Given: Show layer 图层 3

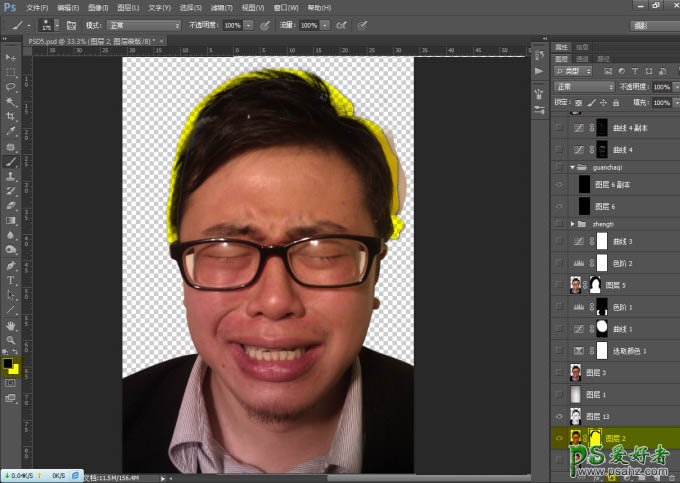Looking at the screenshot, I should (x=559, y=373).
